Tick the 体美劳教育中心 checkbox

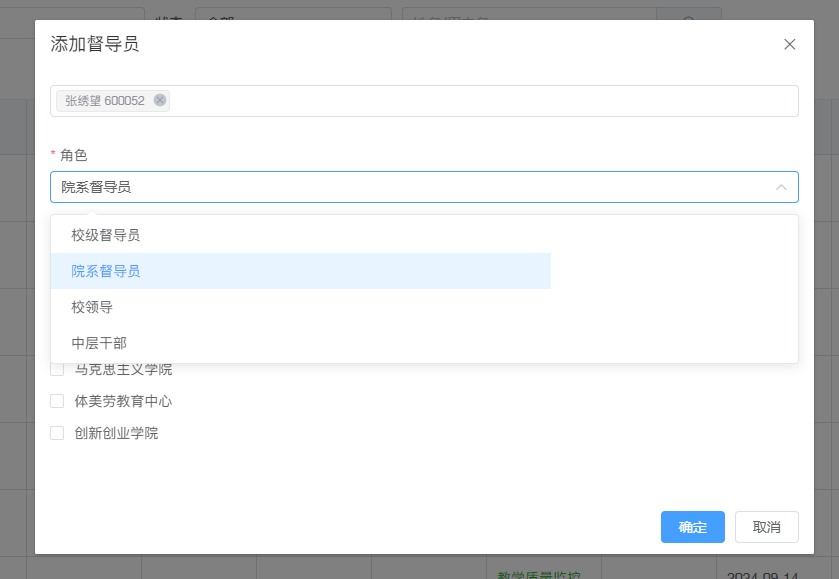tap(57, 401)
